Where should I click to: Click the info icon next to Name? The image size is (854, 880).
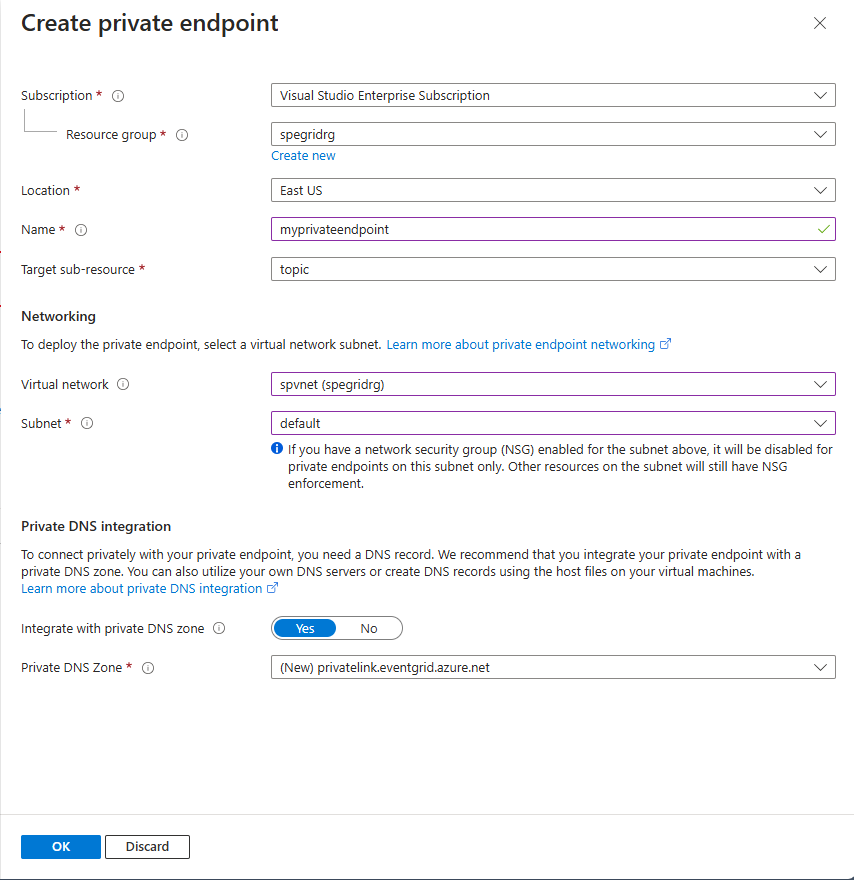(81, 230)
